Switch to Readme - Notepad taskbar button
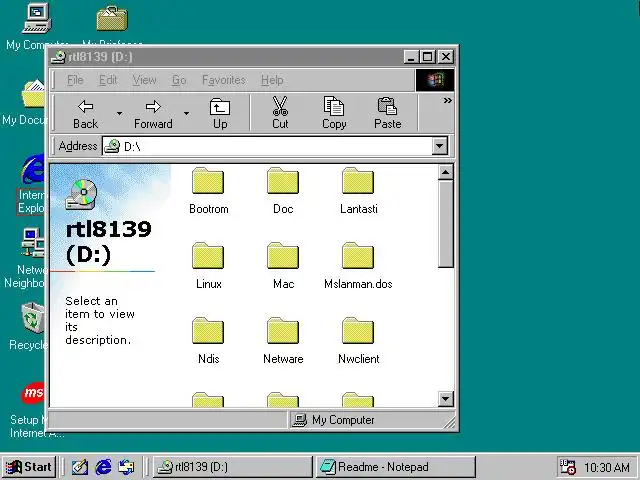 (396, 467)
